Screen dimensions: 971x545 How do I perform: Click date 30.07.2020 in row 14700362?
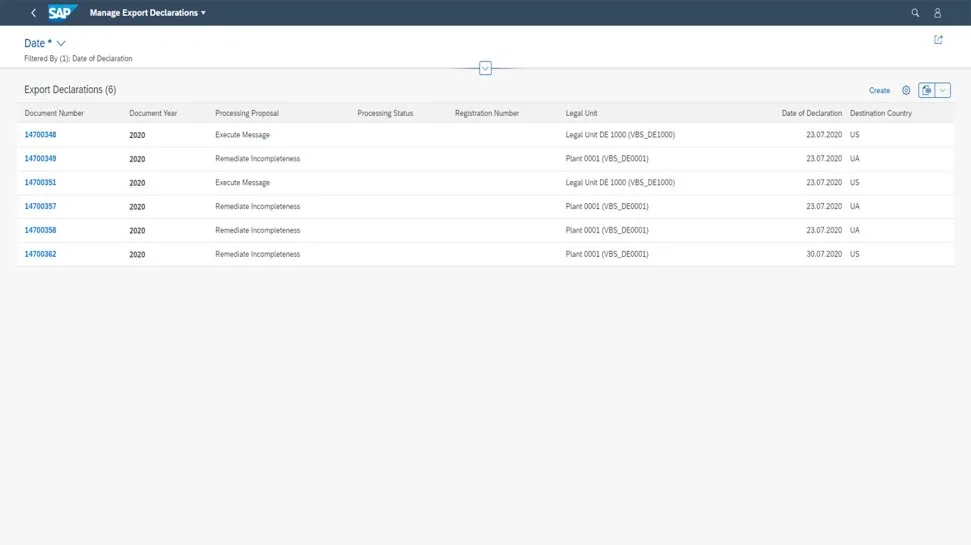click(x=824, y=254)
